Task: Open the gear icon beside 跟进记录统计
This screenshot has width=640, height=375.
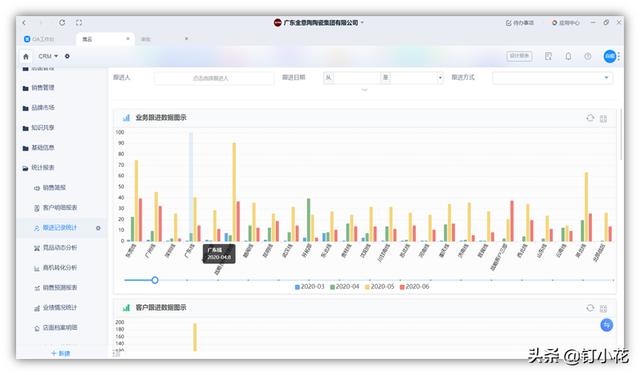Action: pyautogui.click(x=98, y=228)
